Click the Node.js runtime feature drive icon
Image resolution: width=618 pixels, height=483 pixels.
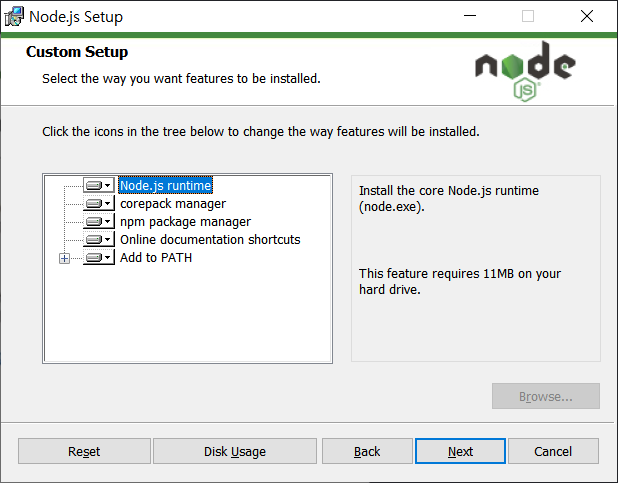(94, 185)
